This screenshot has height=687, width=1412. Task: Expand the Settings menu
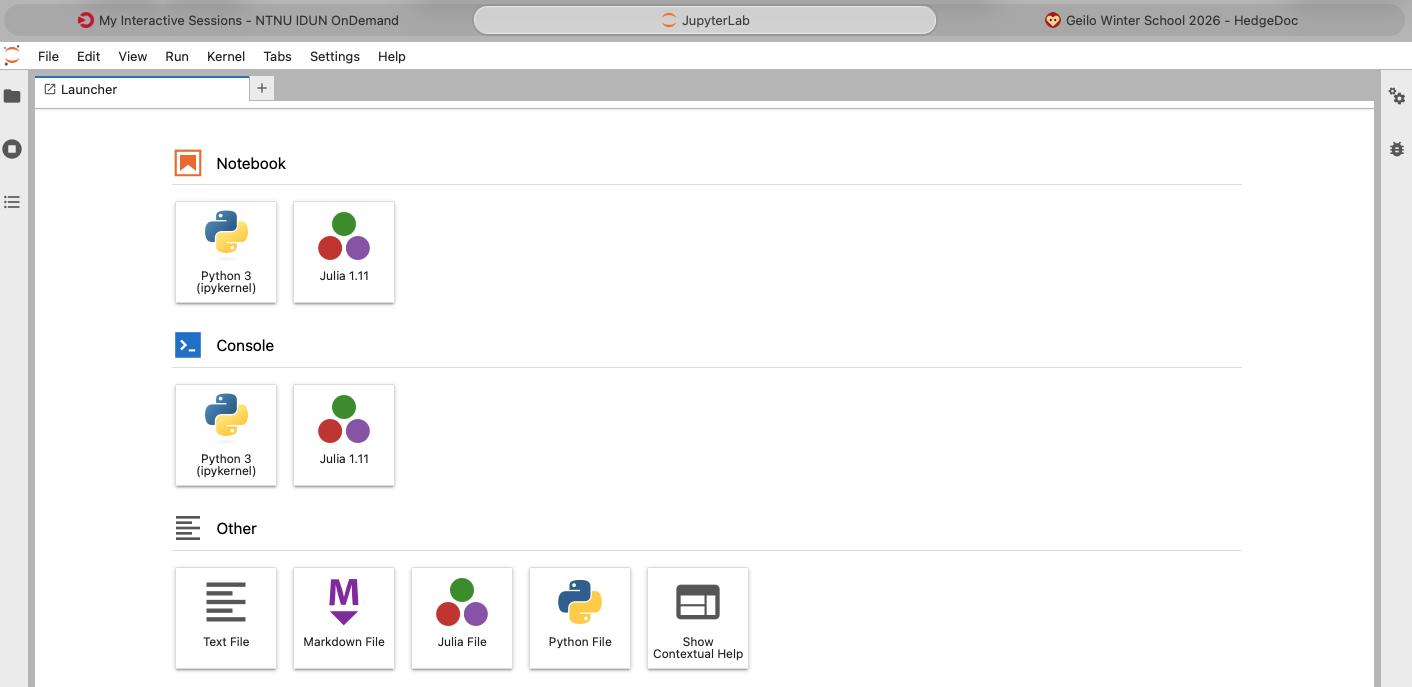[334, 57]
